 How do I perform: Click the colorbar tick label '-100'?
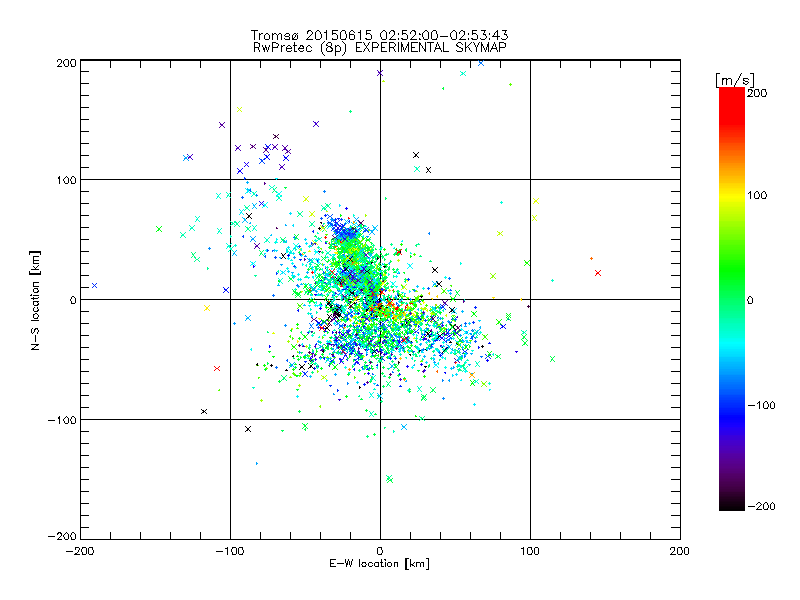point(761,405)
